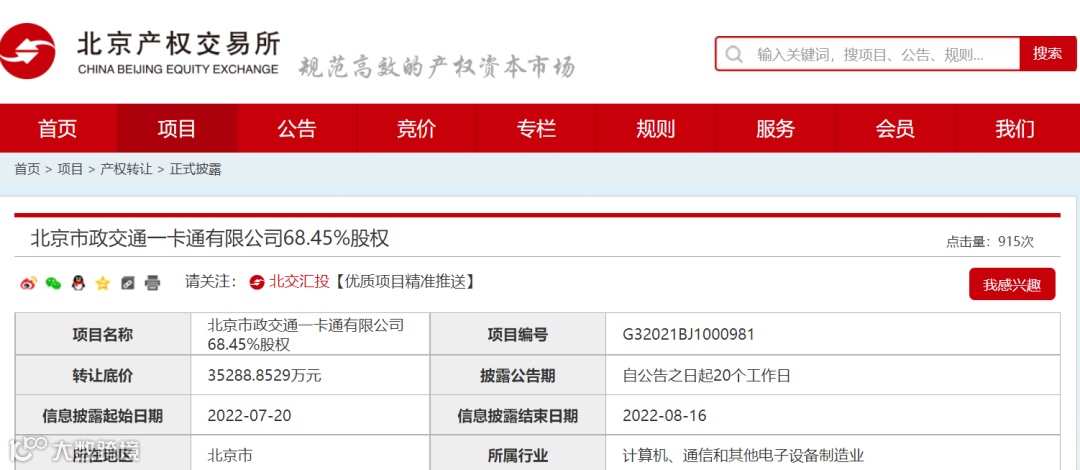Share via the Weibo icon
1080x470 pixels.
tap(28, 283)
